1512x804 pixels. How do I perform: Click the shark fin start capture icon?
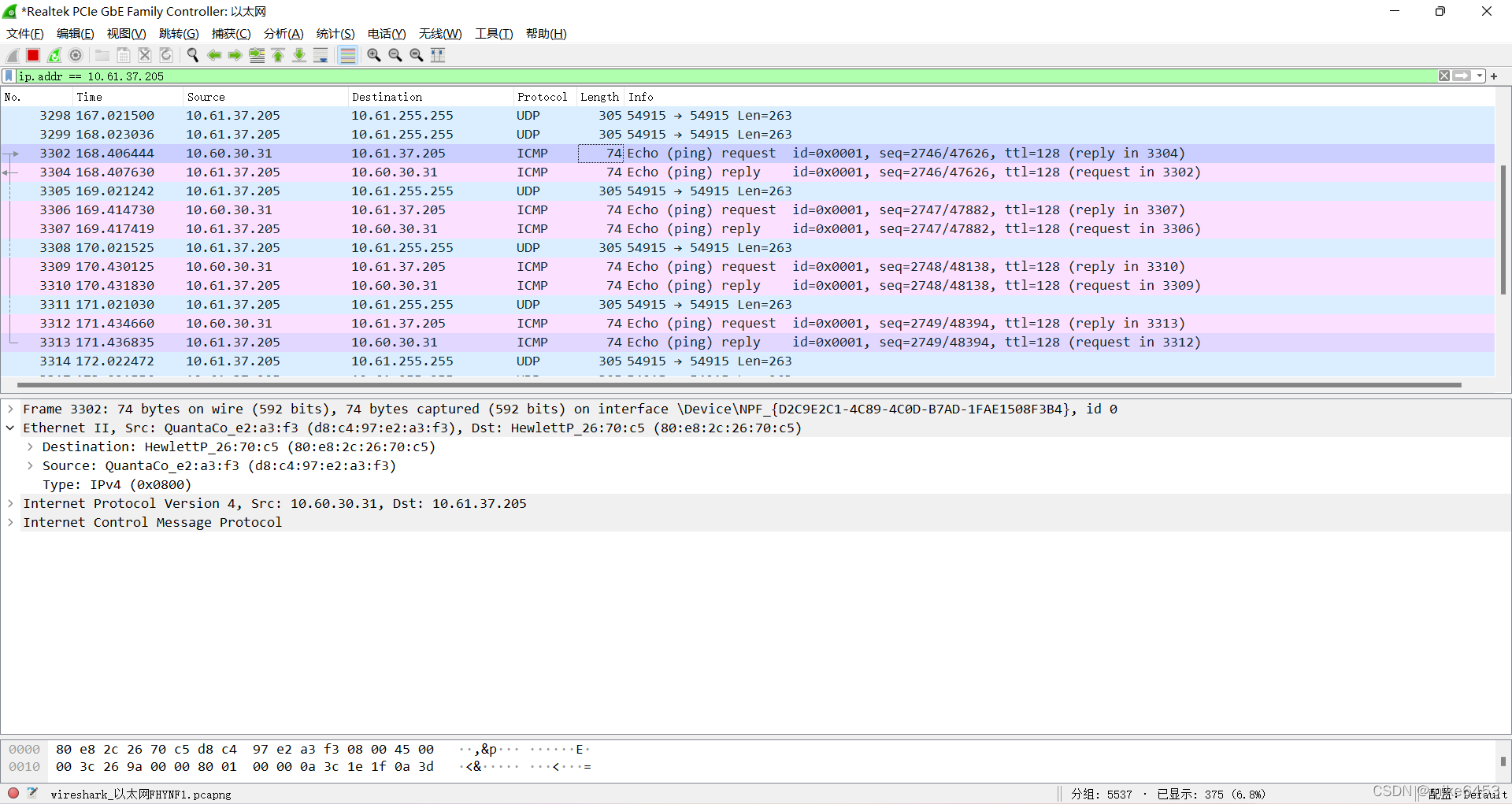pyautogui.click(x=13, y=55)
